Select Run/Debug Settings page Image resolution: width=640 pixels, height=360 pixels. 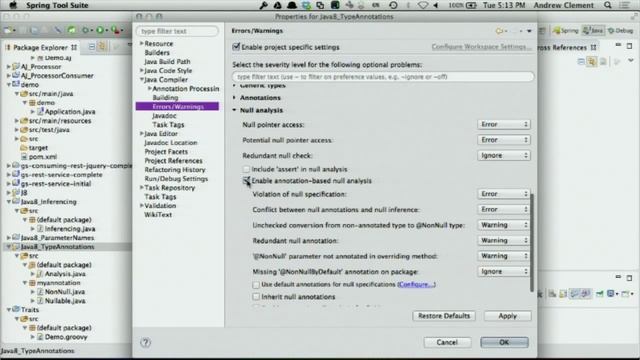click(176, 178)
